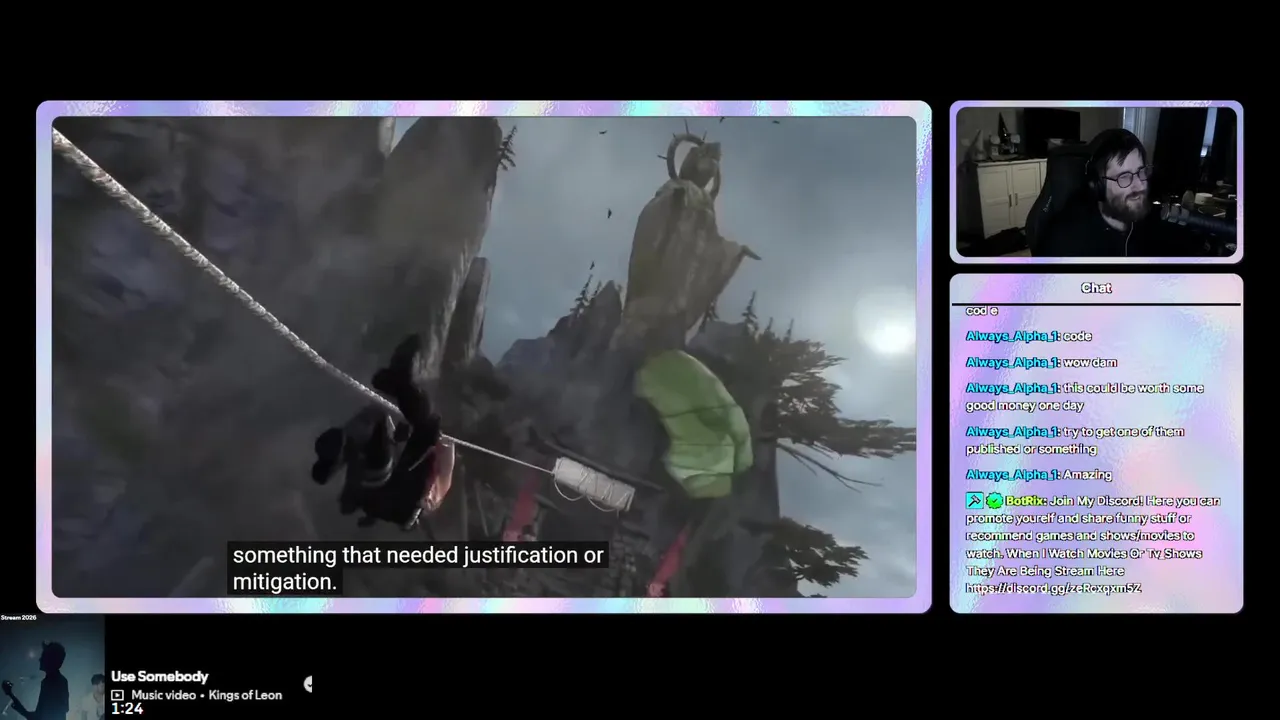This screenshot has width=1280, height=720.
Task: Click the chat message 'wow dam'
Action: pyautogui.click(x=1090, y=362)
